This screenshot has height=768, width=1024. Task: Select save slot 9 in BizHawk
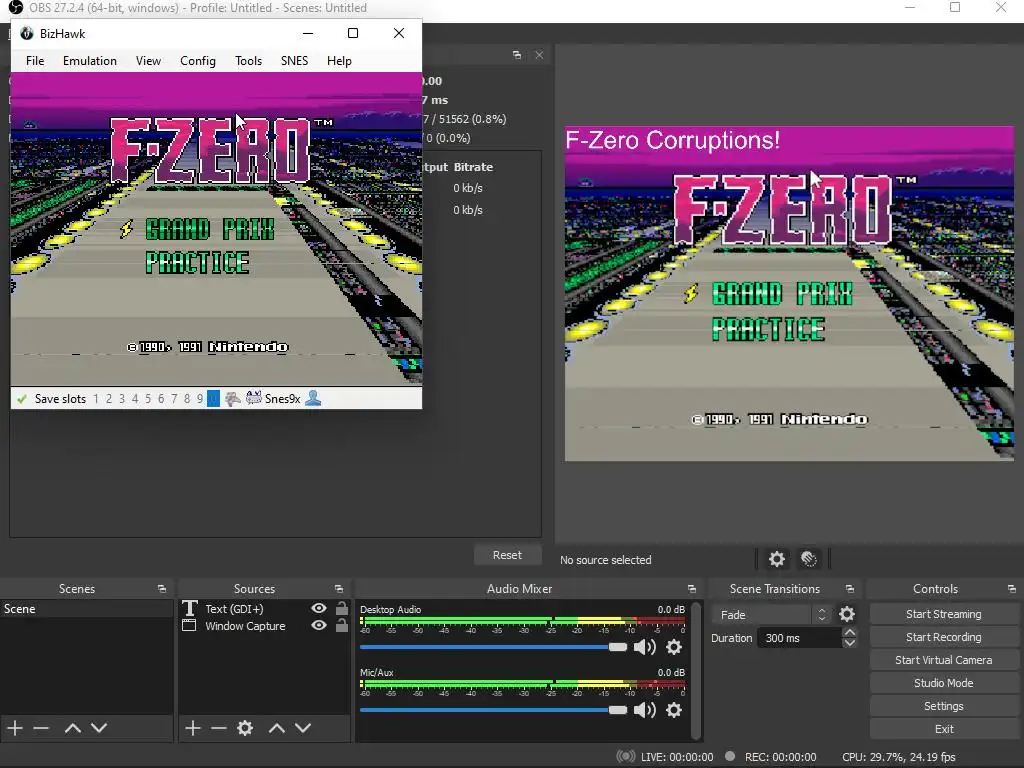click(x=200, y=398)
